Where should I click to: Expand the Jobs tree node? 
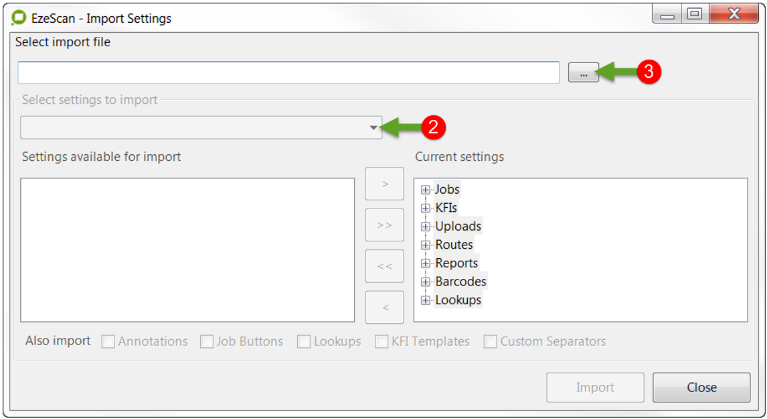tap(426, 190)
